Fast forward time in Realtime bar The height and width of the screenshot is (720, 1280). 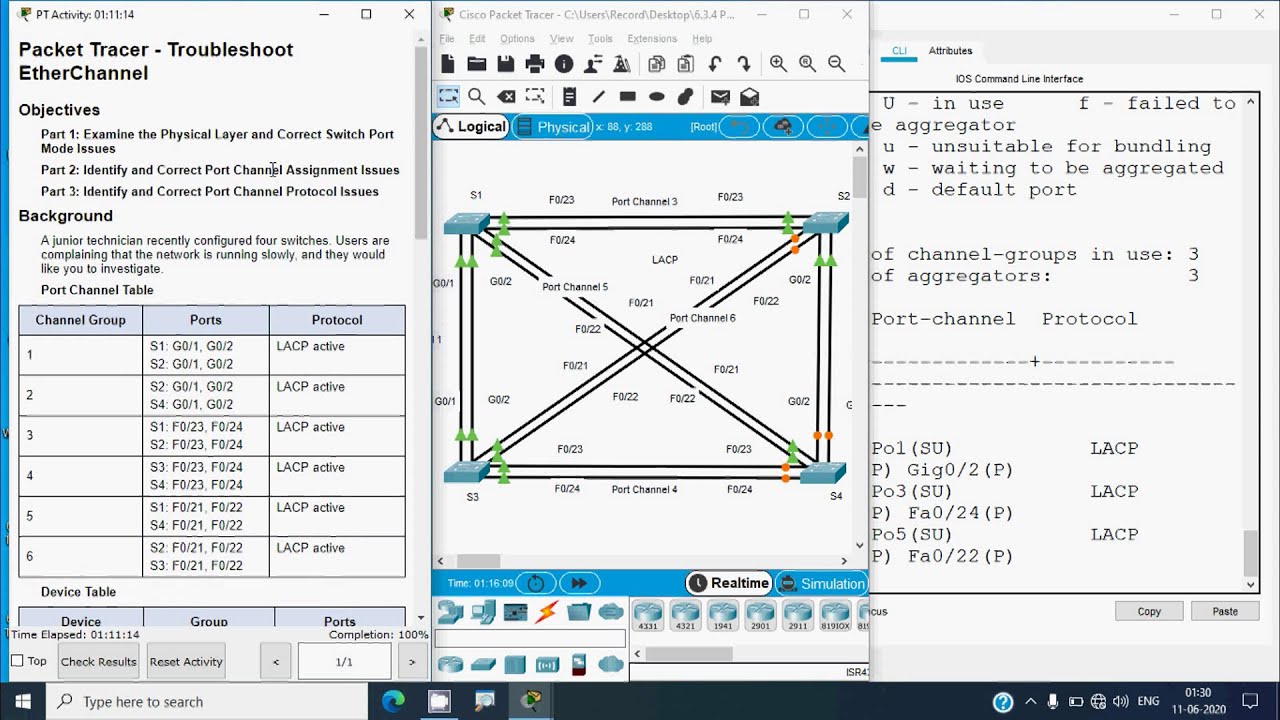point(578,583)
